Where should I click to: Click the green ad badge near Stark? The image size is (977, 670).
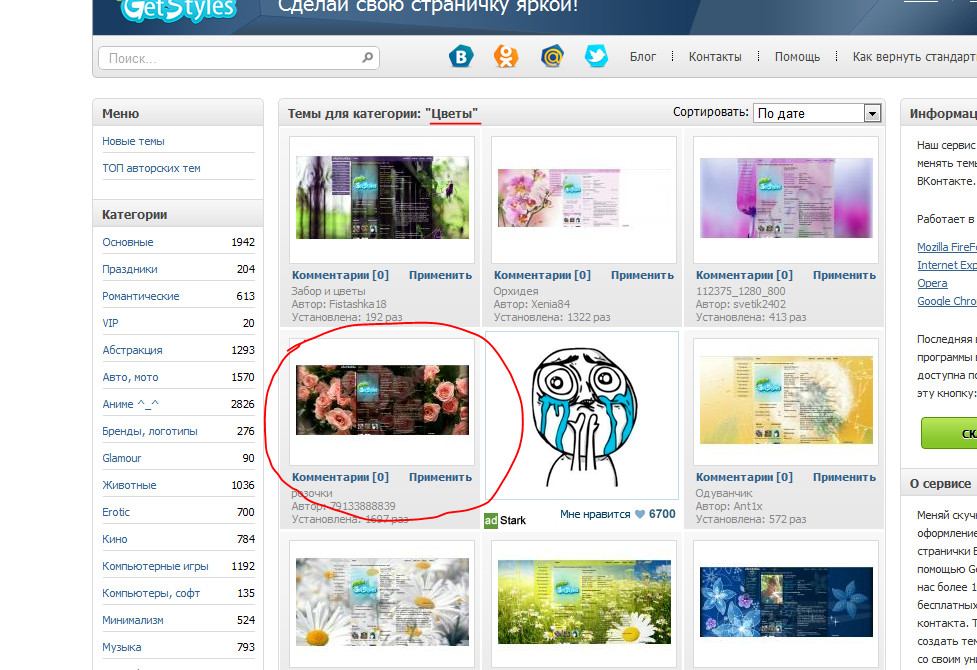(x=491, y=520)
